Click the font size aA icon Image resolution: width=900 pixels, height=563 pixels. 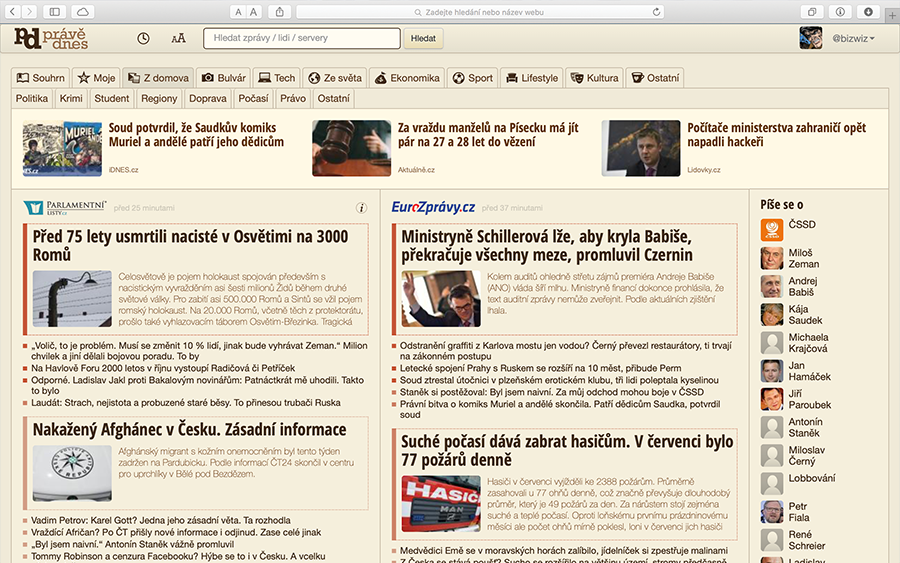coord(178,39)
